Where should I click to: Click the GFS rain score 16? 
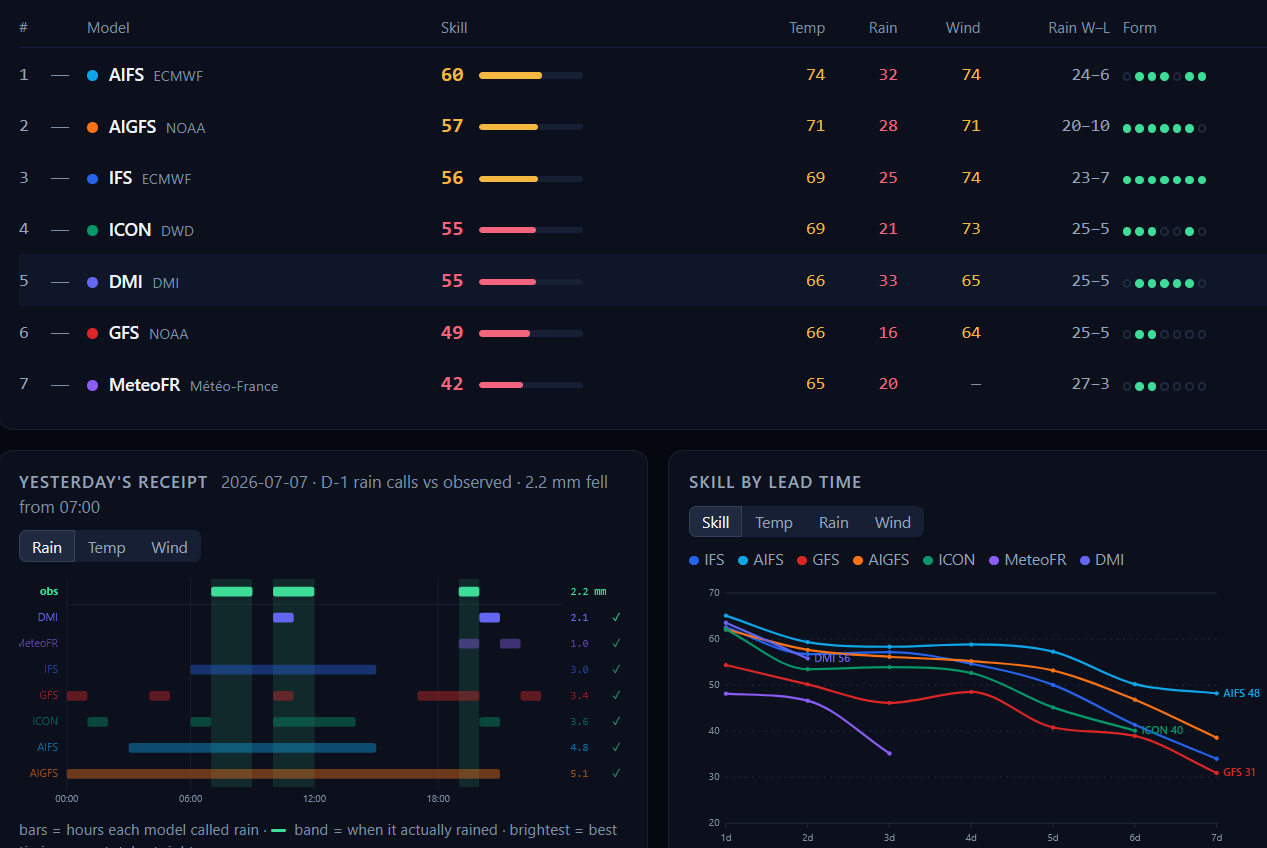click(x=888, y=333)
